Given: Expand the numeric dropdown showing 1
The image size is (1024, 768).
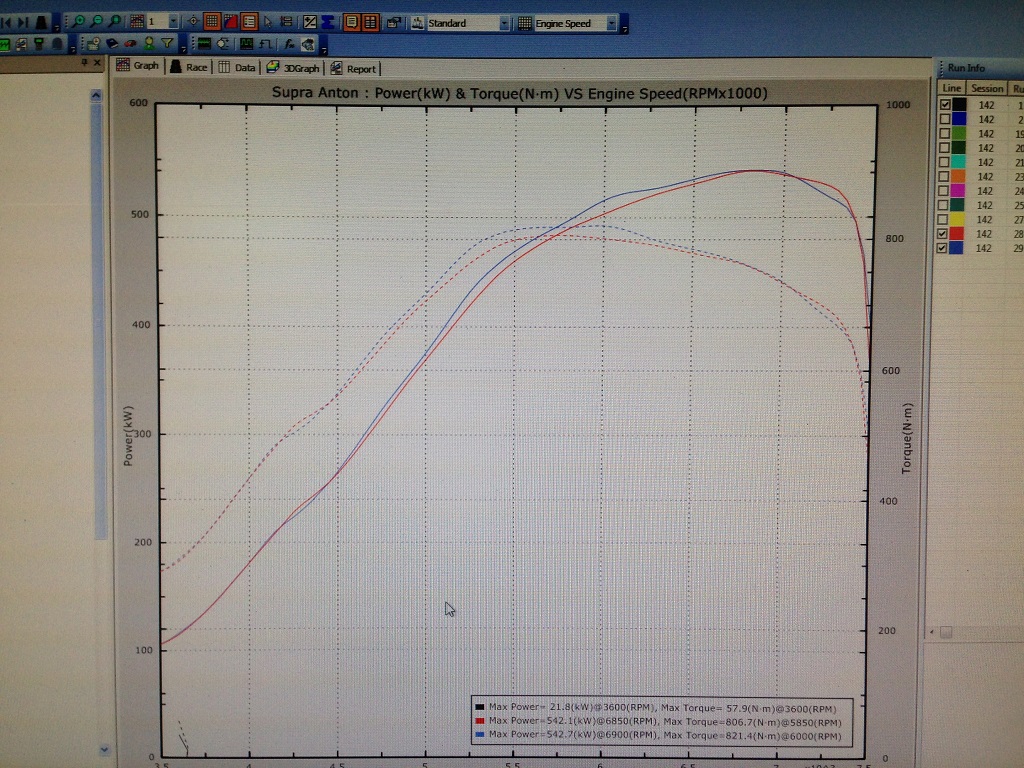Looking at the screenshot, I should (173, 21).
